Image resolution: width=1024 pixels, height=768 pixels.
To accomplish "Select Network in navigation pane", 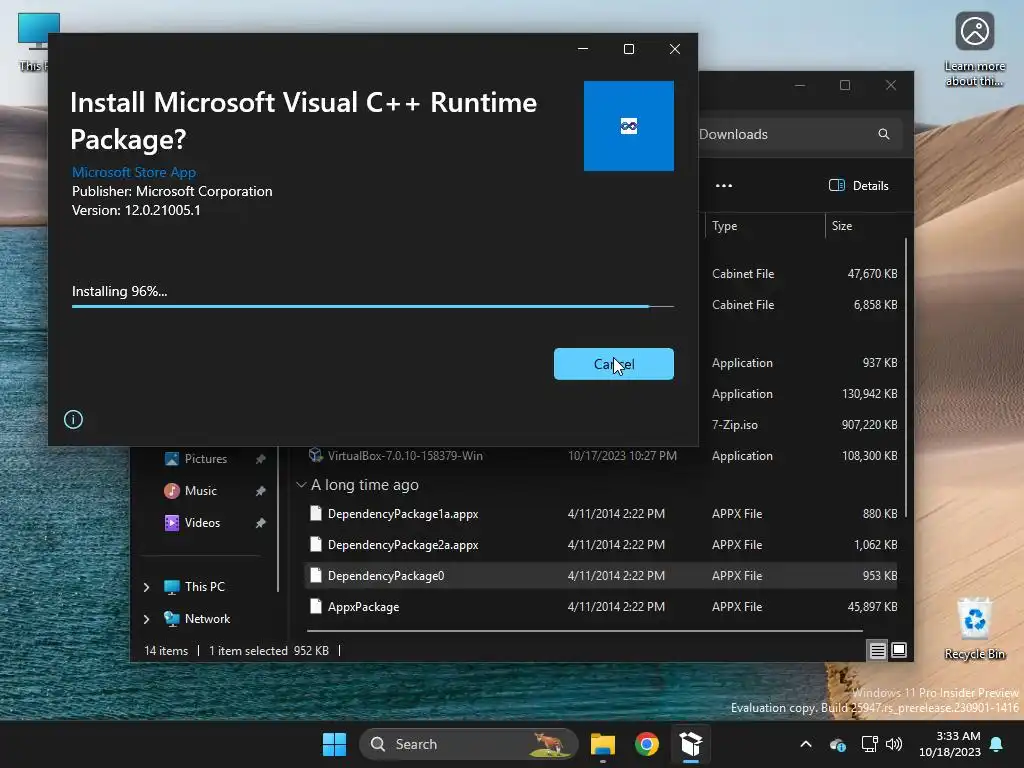I will coord(207,618).
